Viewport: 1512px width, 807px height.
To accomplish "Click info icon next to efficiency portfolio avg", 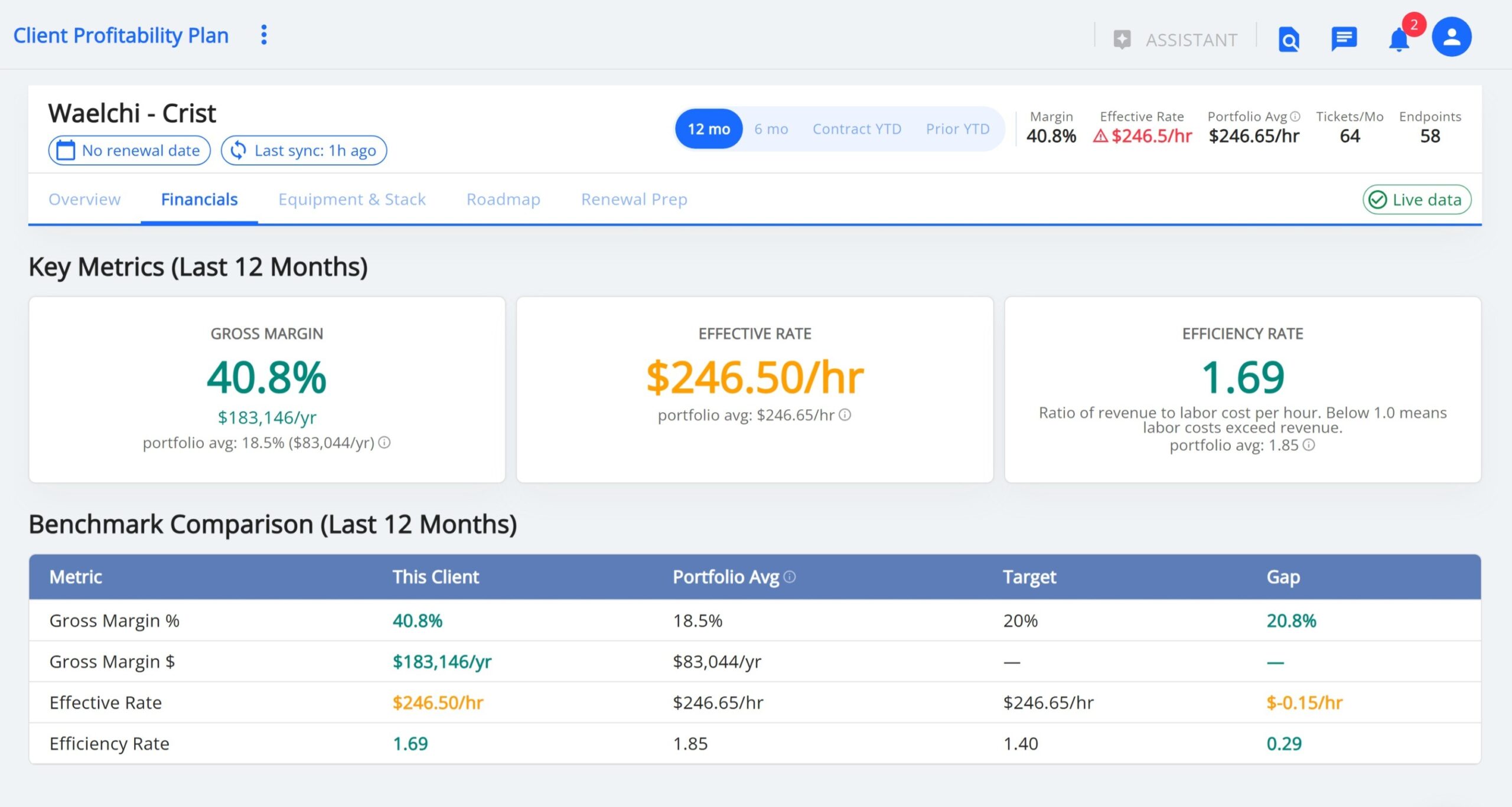I will [1309, 445].
